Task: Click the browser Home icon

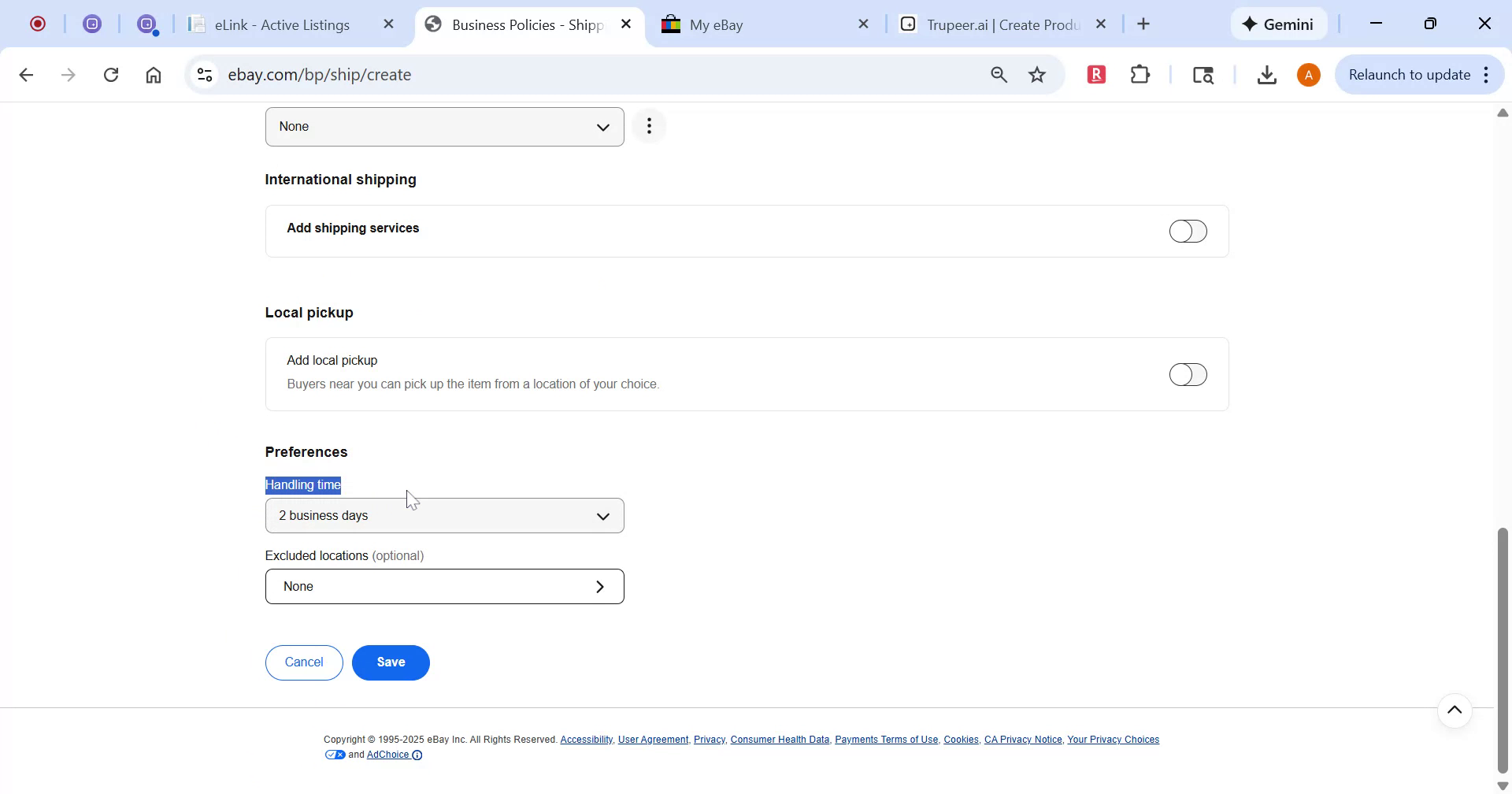Action: tap(154, 74)
